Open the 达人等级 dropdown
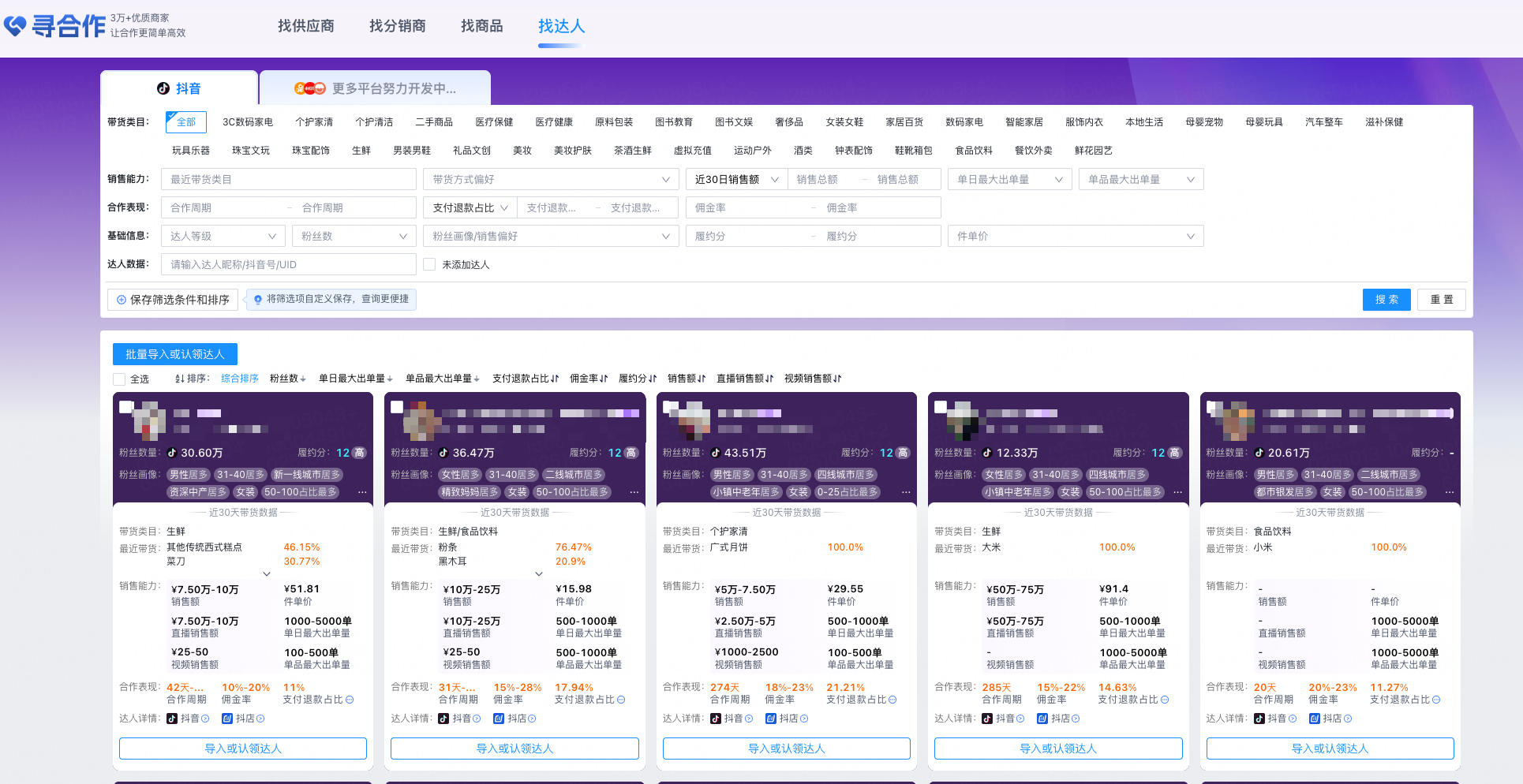Viewport: 1523px width, 784px height. (223, 236)
